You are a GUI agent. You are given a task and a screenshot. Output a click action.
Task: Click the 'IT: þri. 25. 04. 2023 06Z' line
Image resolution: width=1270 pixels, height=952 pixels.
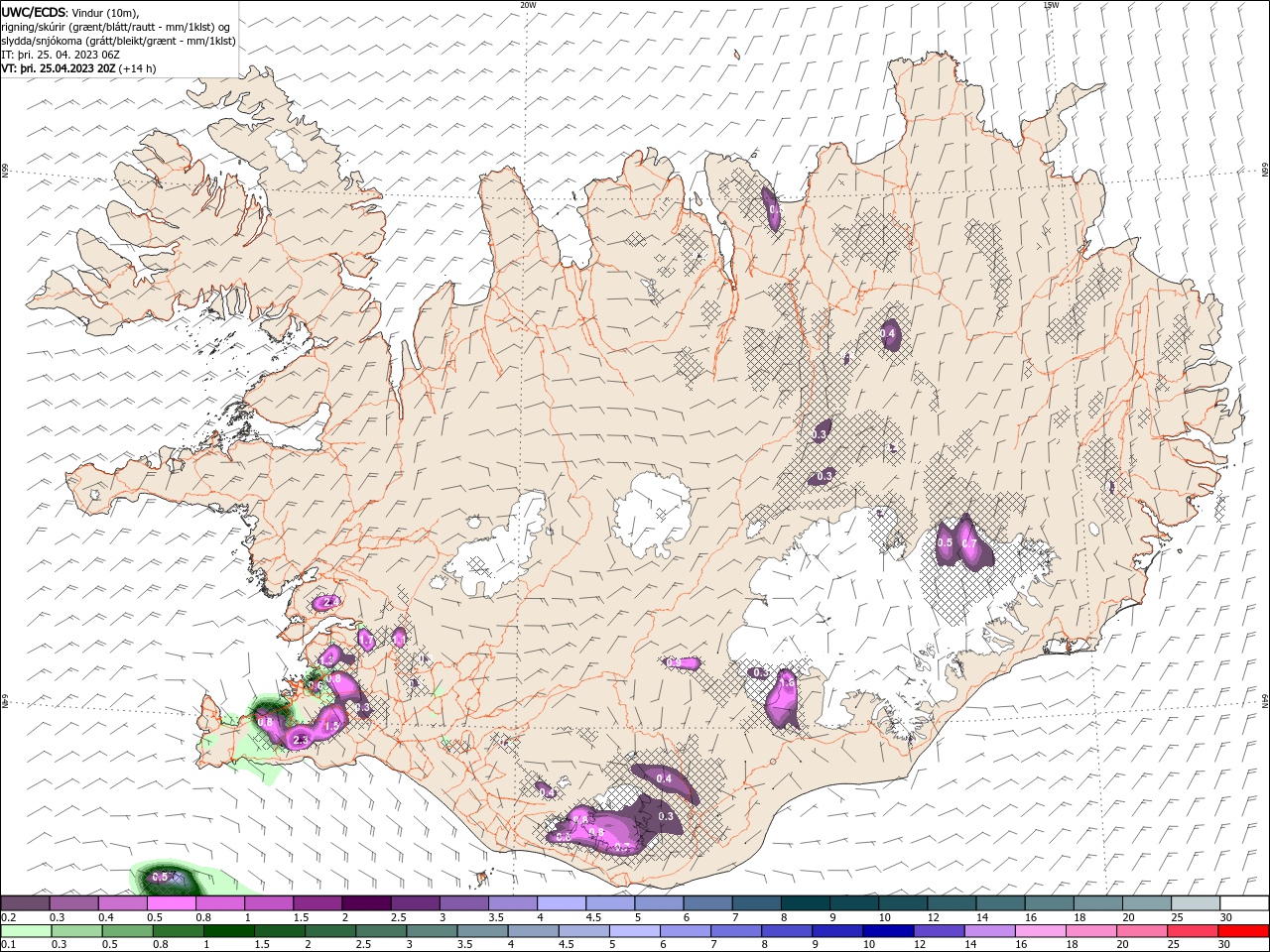coord(61,55)
